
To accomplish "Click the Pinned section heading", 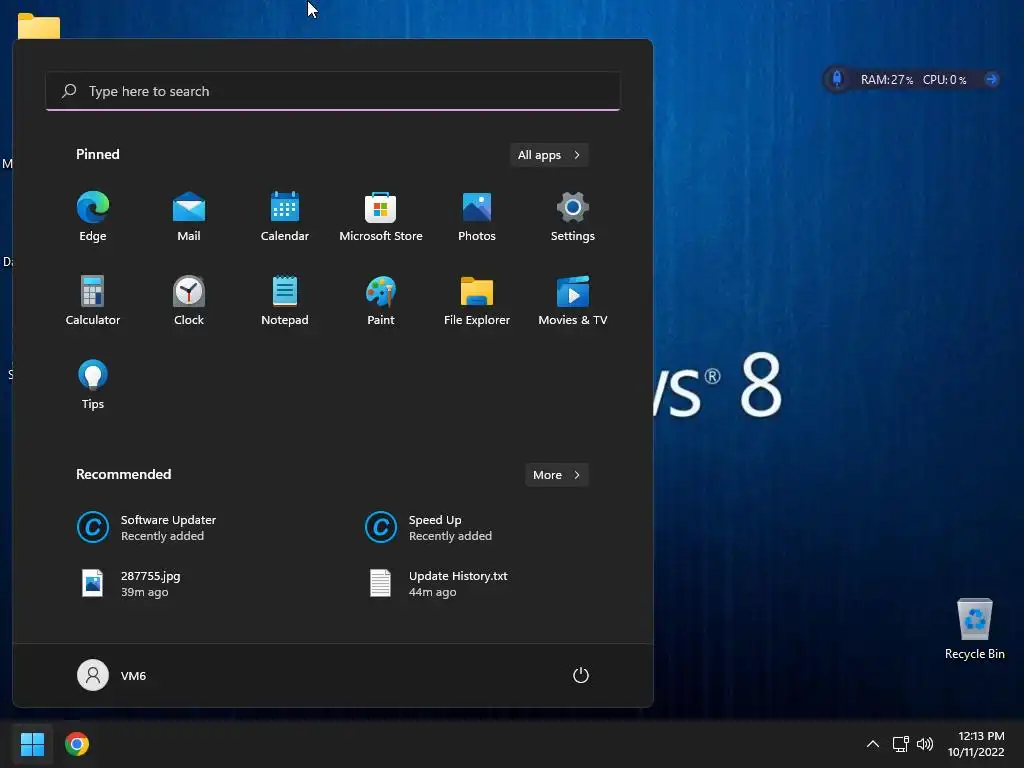I will [97, 154].
